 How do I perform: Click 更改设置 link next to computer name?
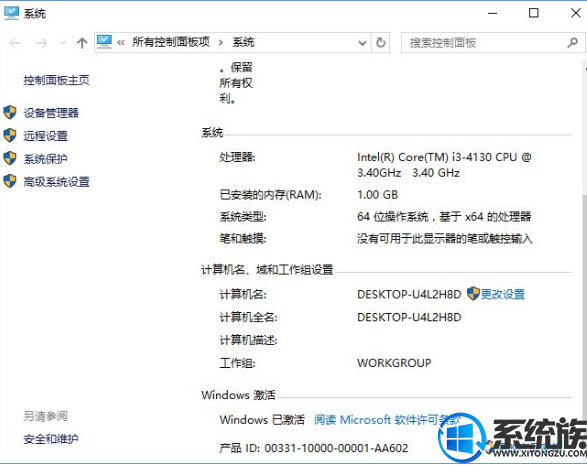502,294
